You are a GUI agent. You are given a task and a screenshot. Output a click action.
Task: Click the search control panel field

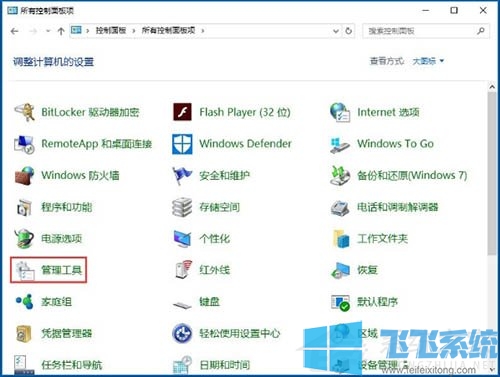[426, 31]
